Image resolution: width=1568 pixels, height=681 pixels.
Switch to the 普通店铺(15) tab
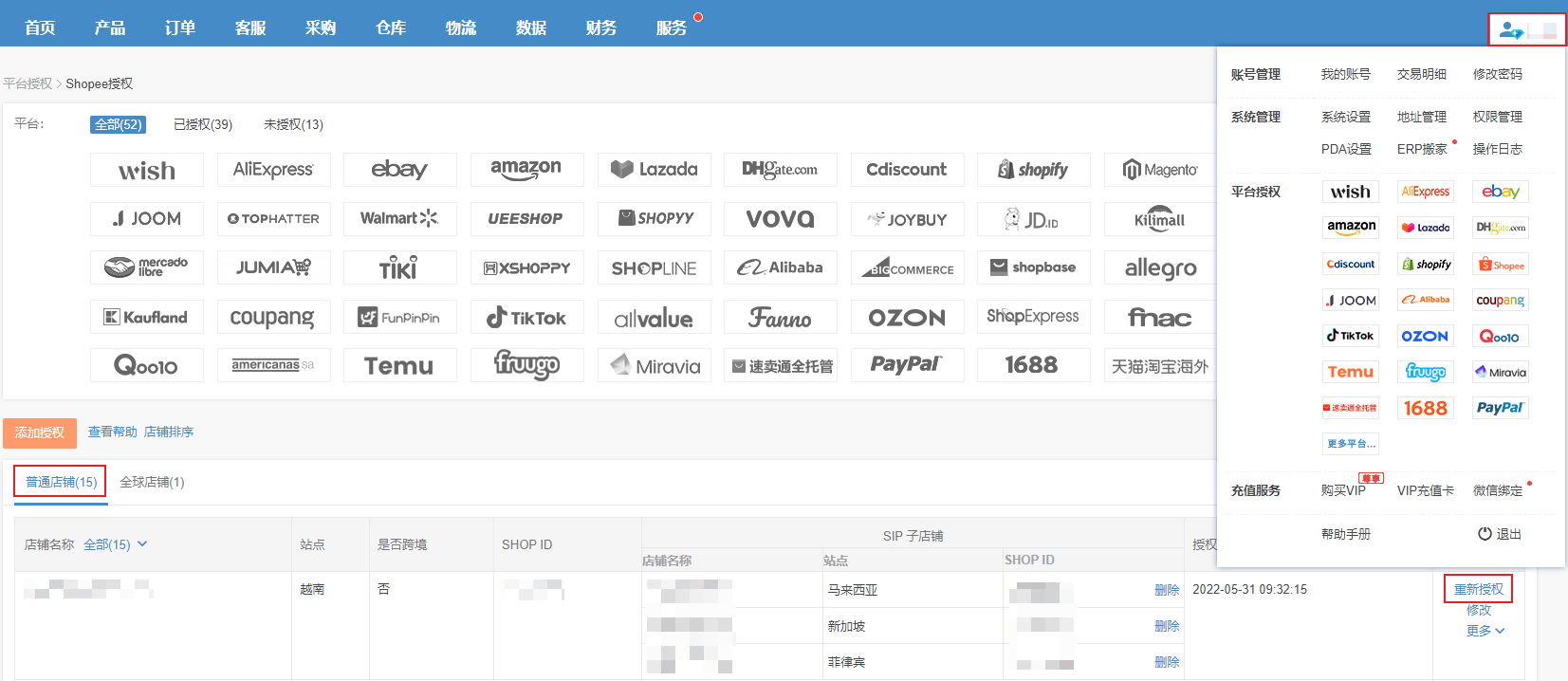click(61, 482)
